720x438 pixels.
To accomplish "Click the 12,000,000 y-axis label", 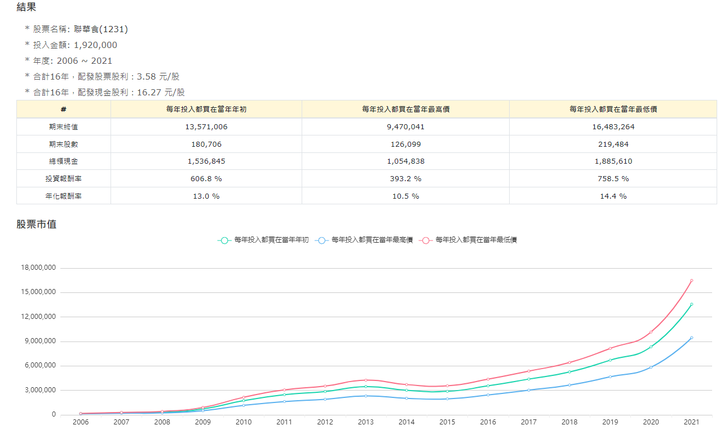I will [x=38, y=317].
